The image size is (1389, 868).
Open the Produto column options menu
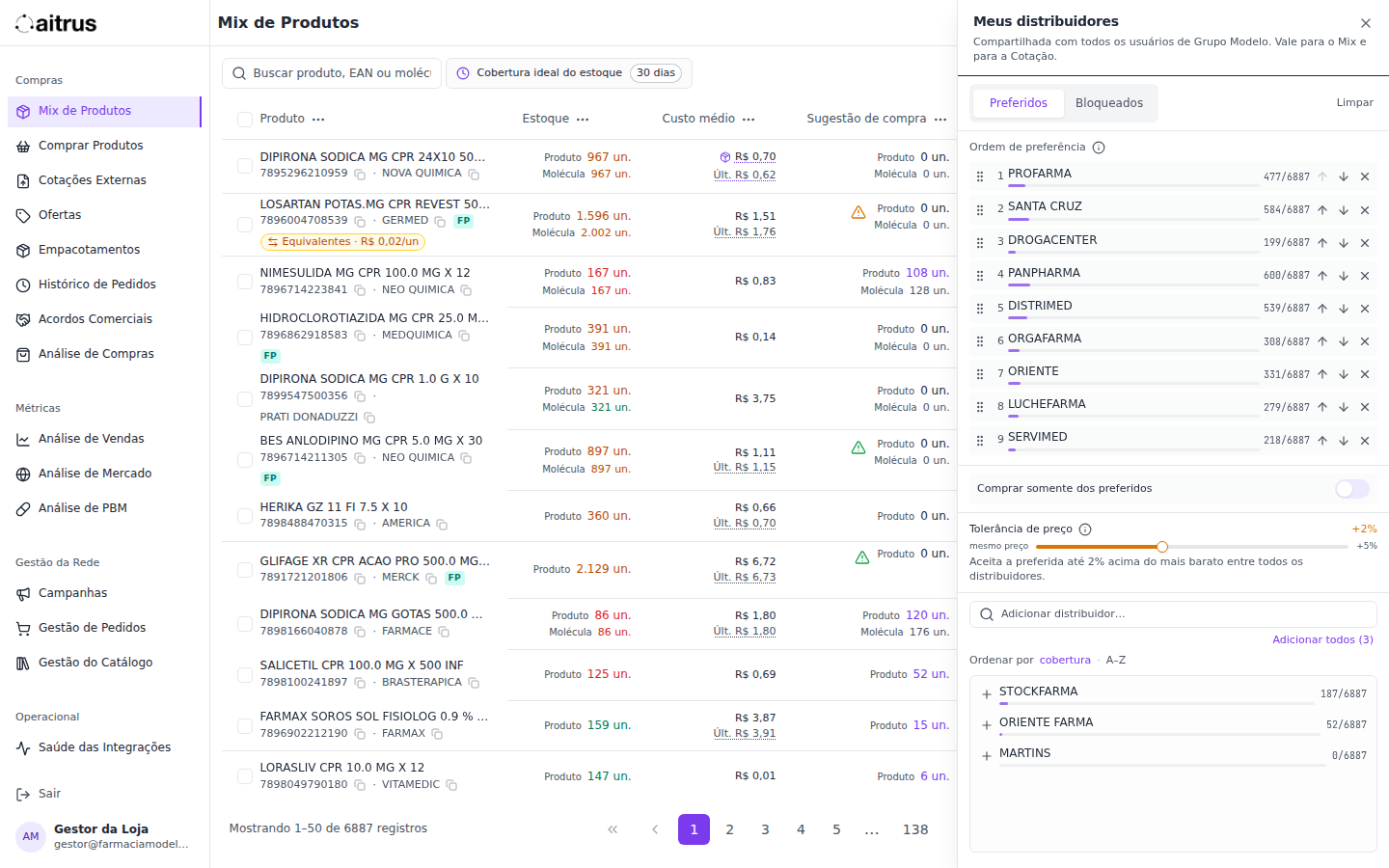pos(318,120)
